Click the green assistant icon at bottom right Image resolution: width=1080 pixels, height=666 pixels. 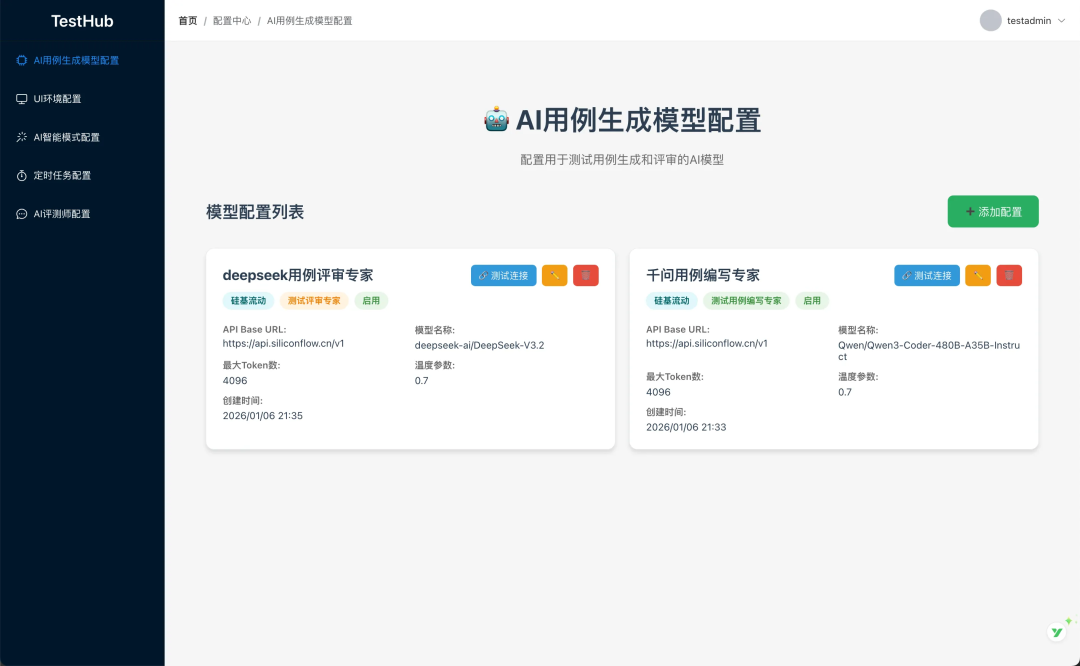1057,630
